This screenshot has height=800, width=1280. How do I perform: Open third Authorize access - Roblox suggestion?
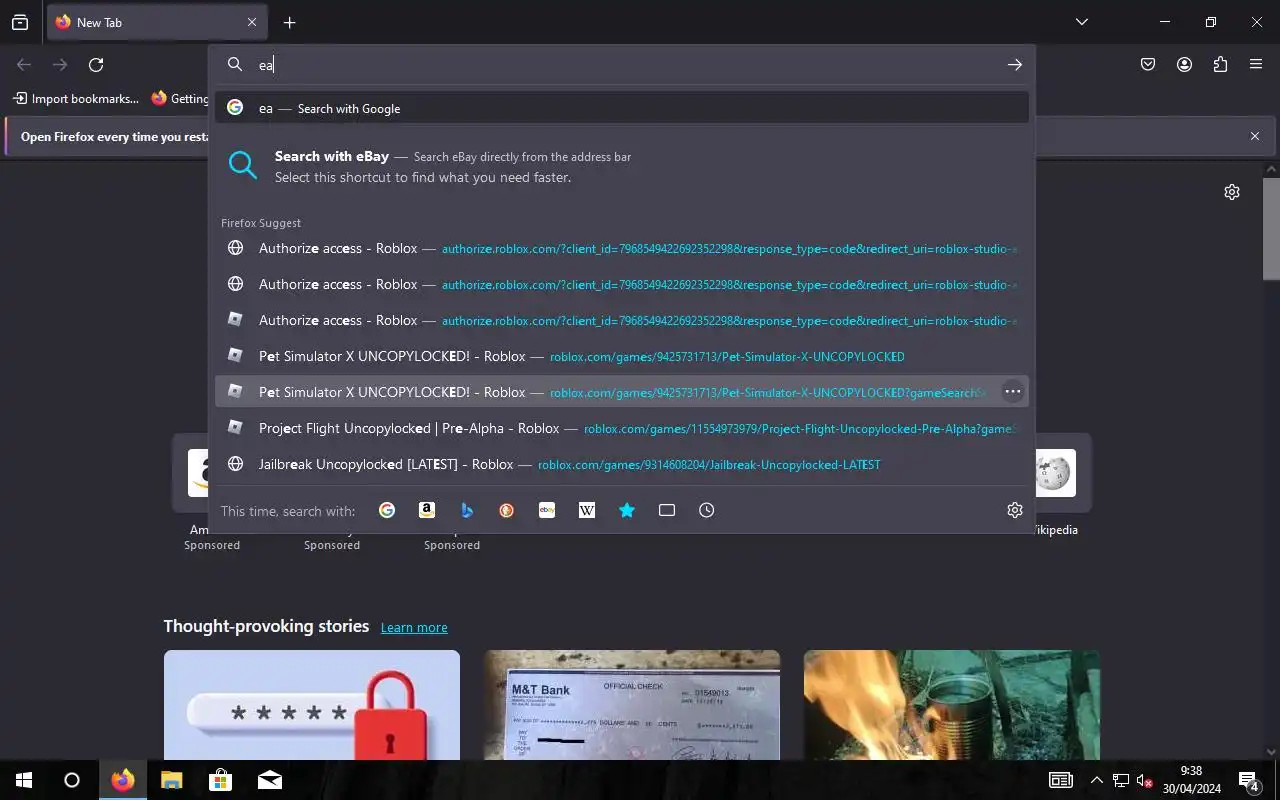tap(622, 320)
